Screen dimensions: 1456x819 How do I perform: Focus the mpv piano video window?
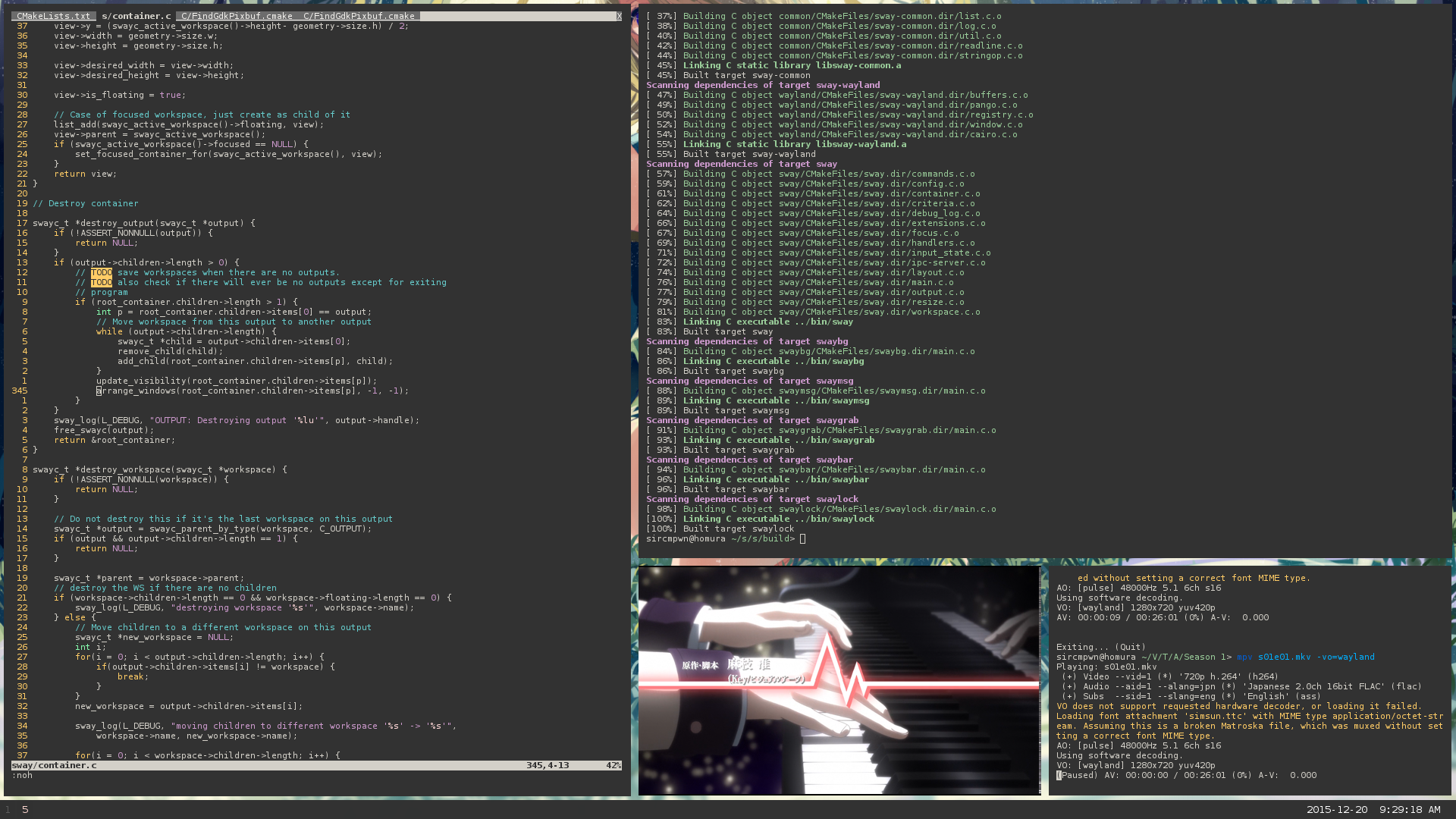838,680
